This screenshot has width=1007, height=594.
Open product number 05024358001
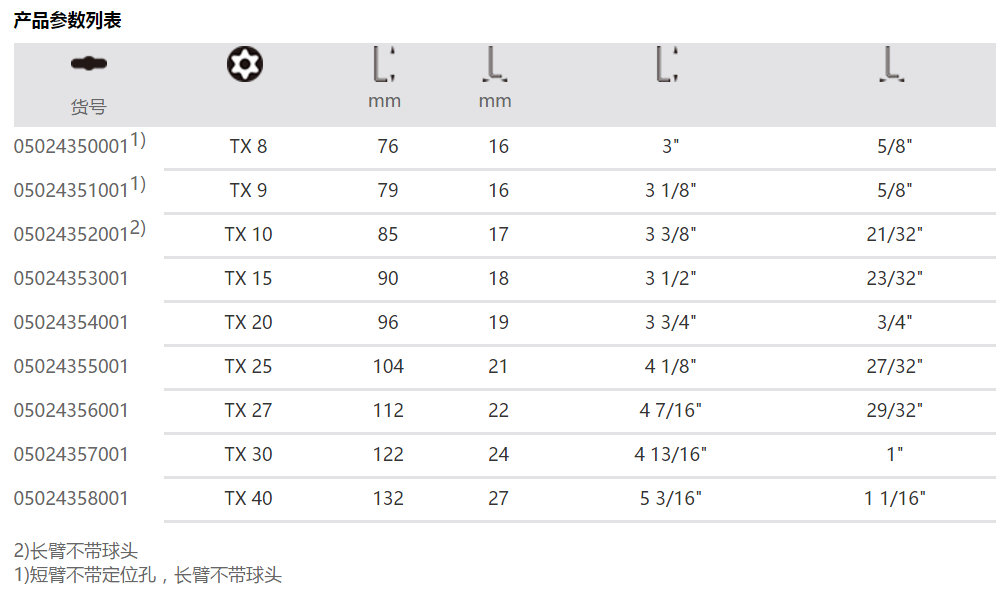point(71,499)
